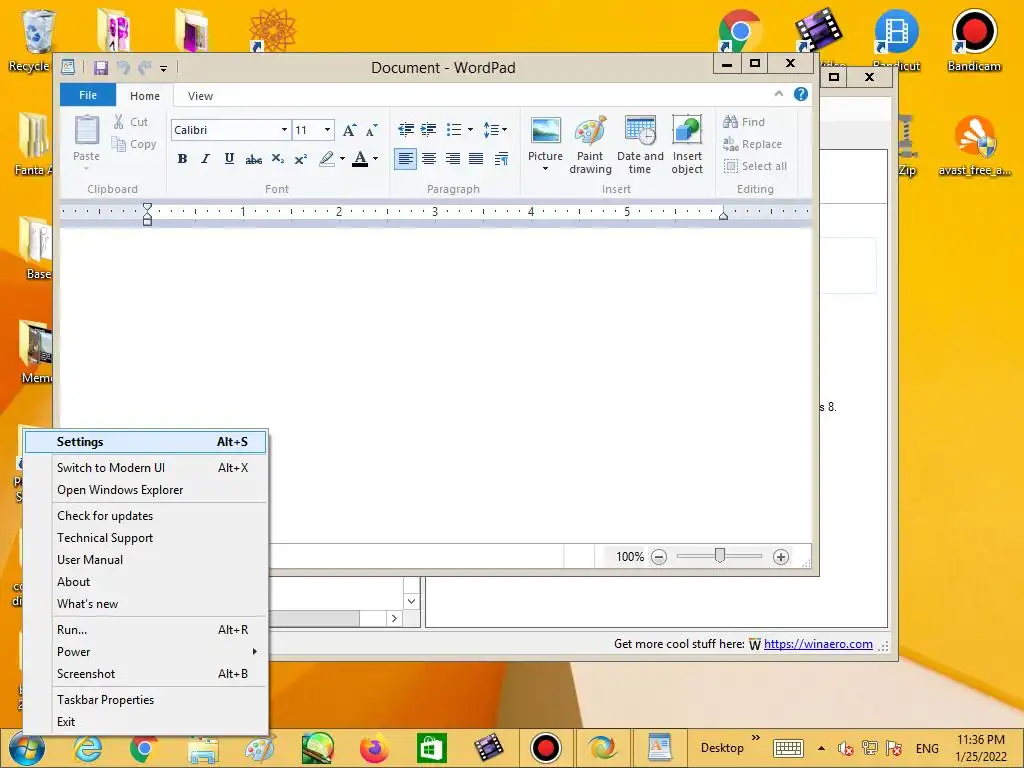Click the background window's horizontal scrollbar right arrow
1024x768 pixels.
tap(394, 618)
